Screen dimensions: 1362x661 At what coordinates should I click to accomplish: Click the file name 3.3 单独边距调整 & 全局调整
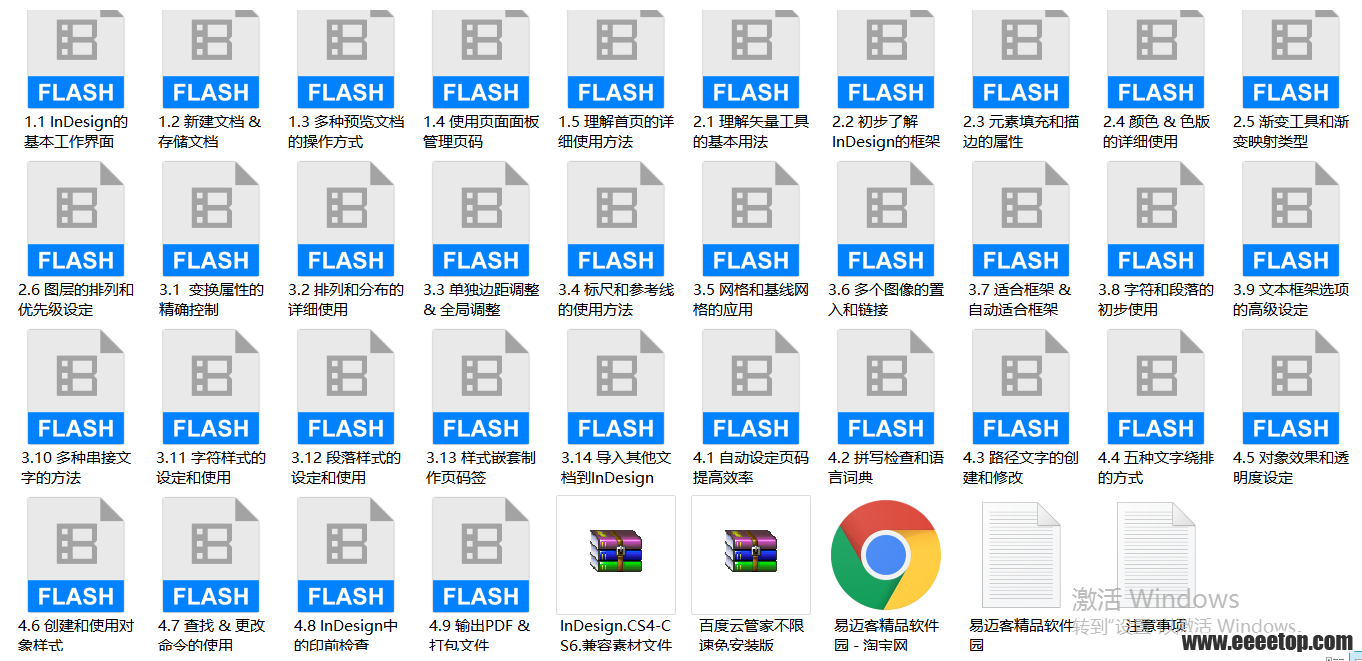click(481, 299)
